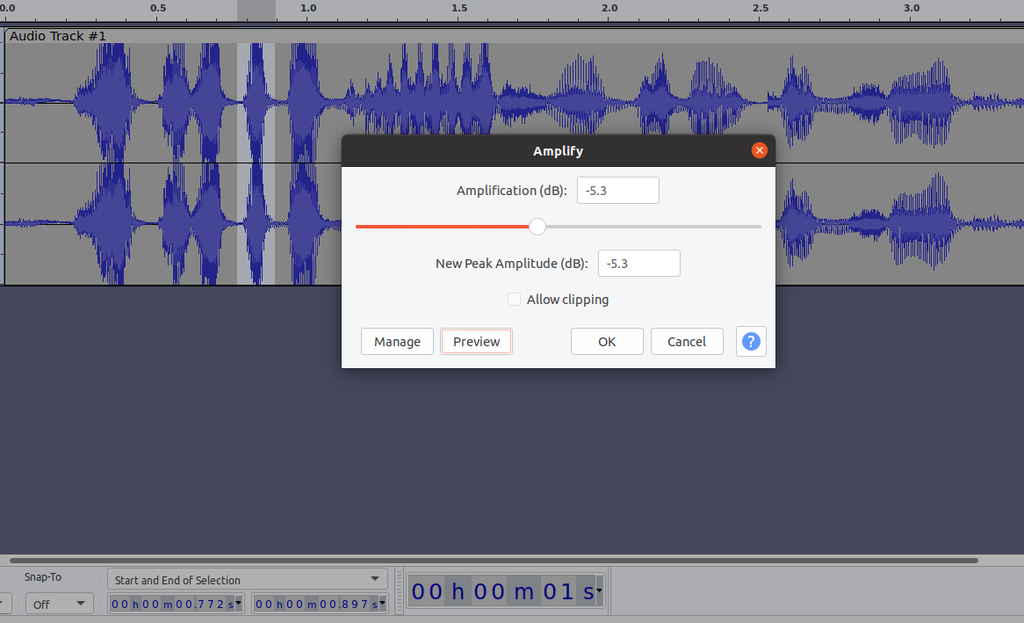Click the Preview button
1024x623 pixels.
476,341
